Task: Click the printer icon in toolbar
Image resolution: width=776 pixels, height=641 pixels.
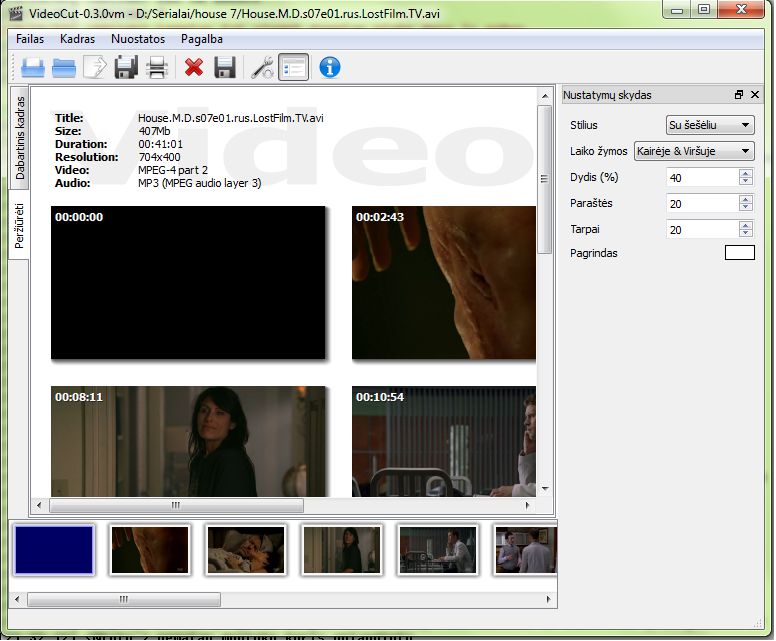Action: 157,67
